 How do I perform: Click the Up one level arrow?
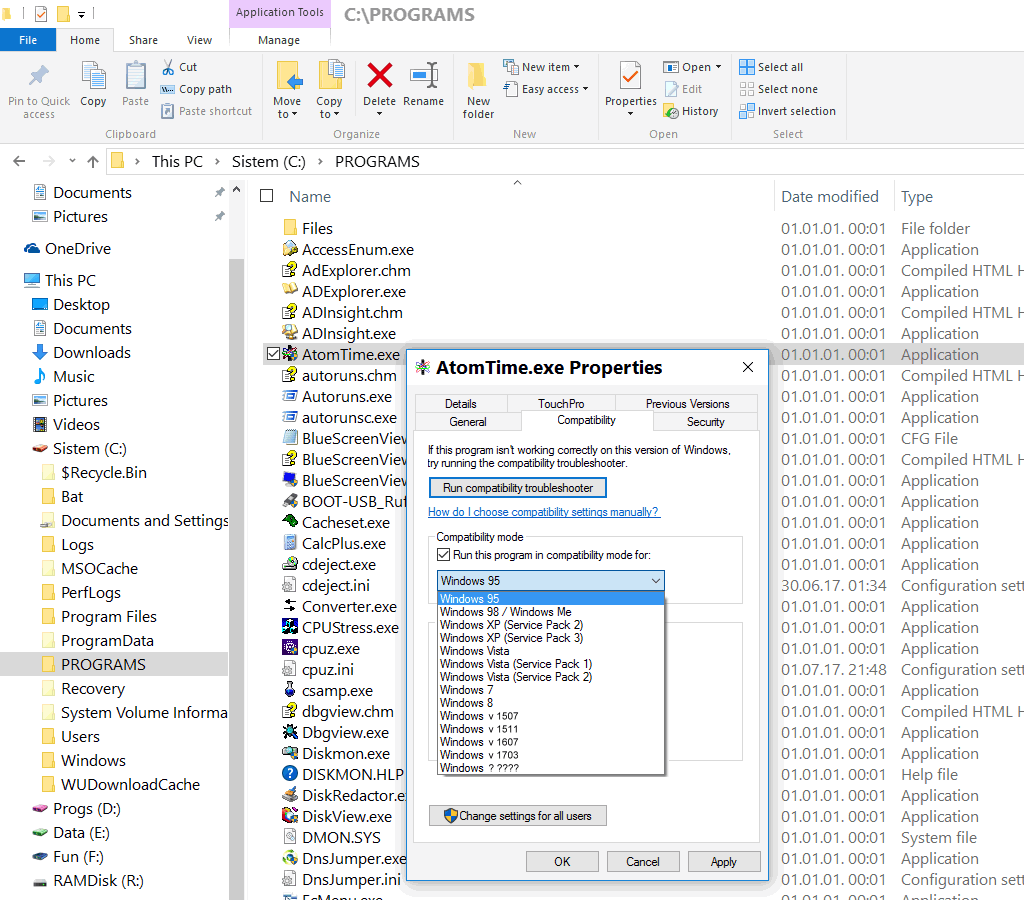pos(93,161)
